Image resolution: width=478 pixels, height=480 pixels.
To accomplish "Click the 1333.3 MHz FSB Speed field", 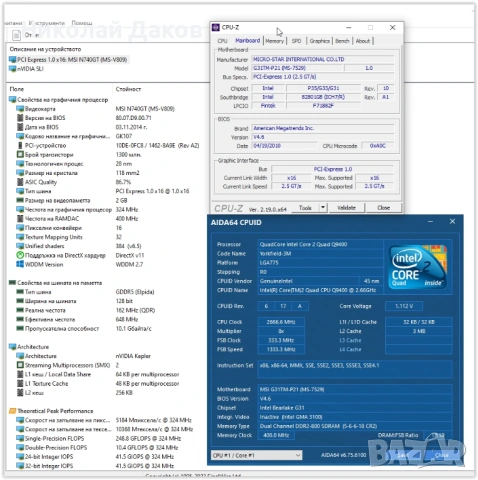I will click(281, 349).
